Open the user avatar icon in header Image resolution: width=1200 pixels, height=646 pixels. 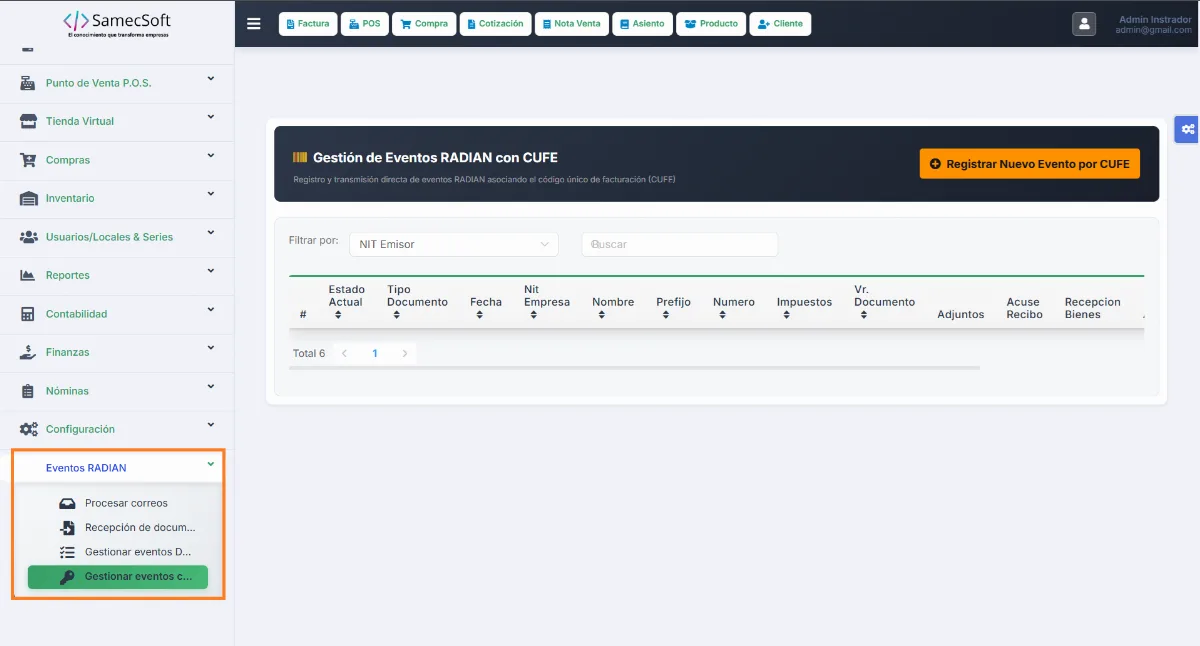[1084, 24]
